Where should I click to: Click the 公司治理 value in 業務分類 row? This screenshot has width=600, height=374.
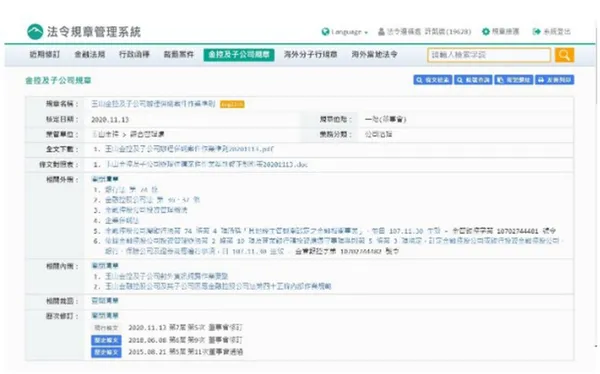tap(378, 134)
